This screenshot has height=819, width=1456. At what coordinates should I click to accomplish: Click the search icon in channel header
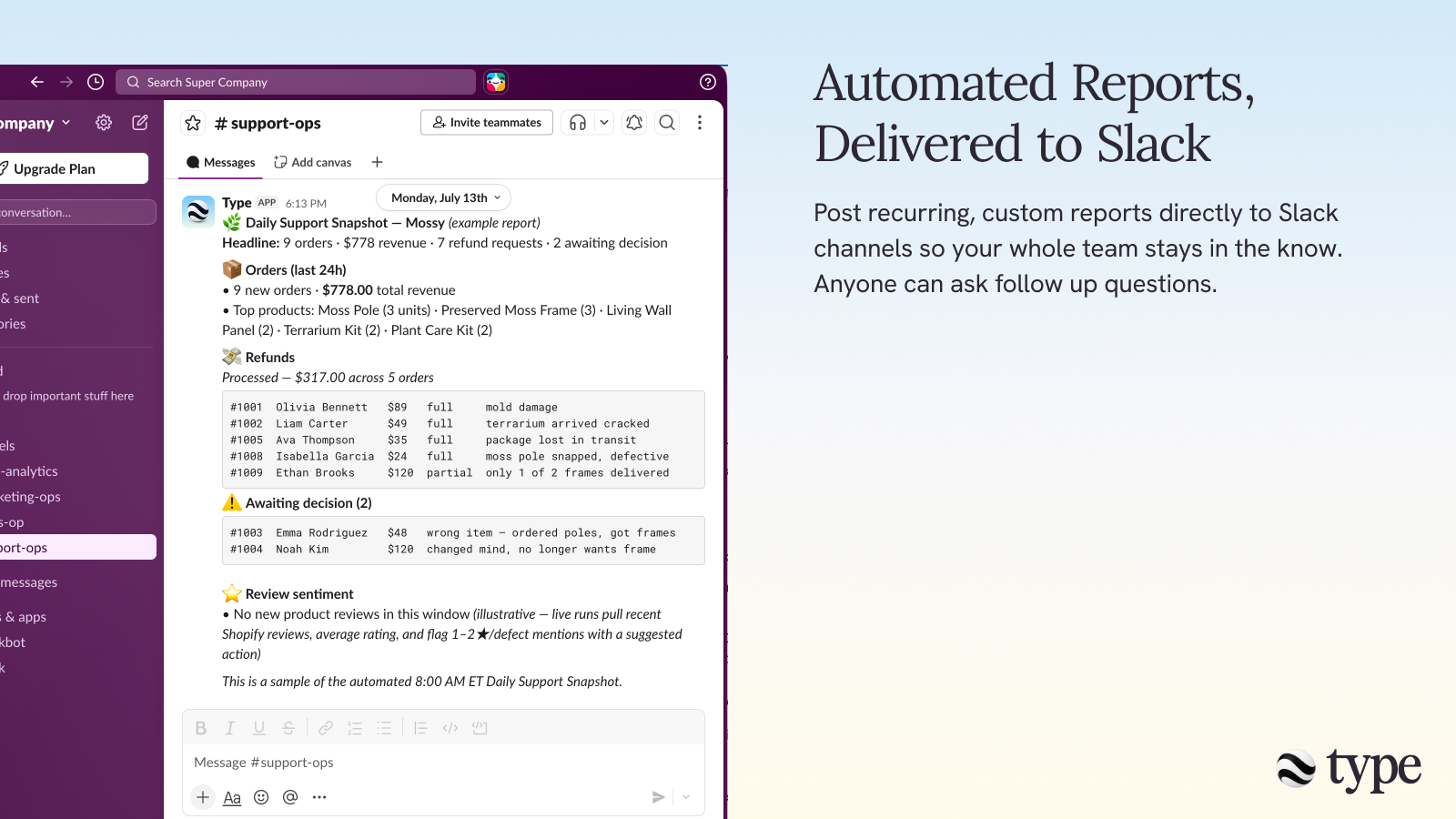[667, 123]
